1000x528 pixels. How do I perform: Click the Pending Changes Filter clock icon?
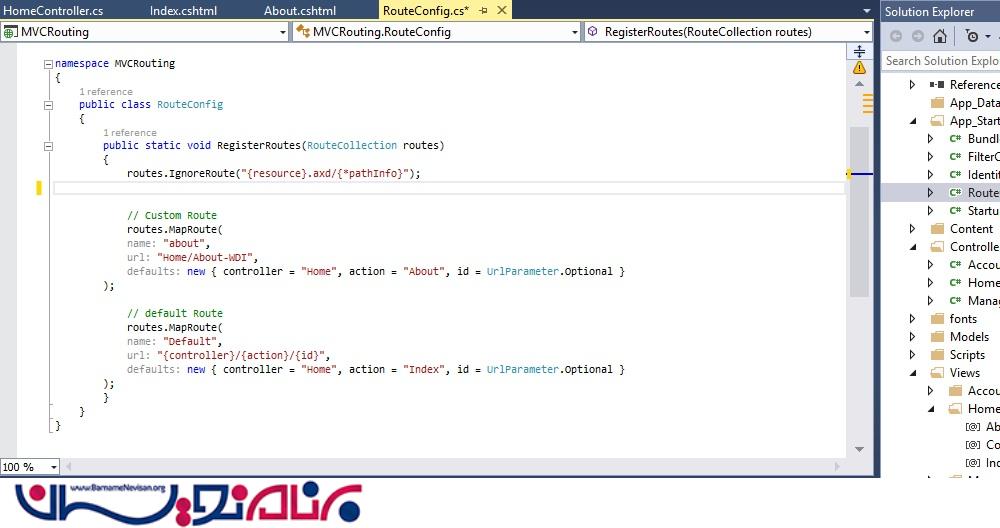[x=972, y=37]
